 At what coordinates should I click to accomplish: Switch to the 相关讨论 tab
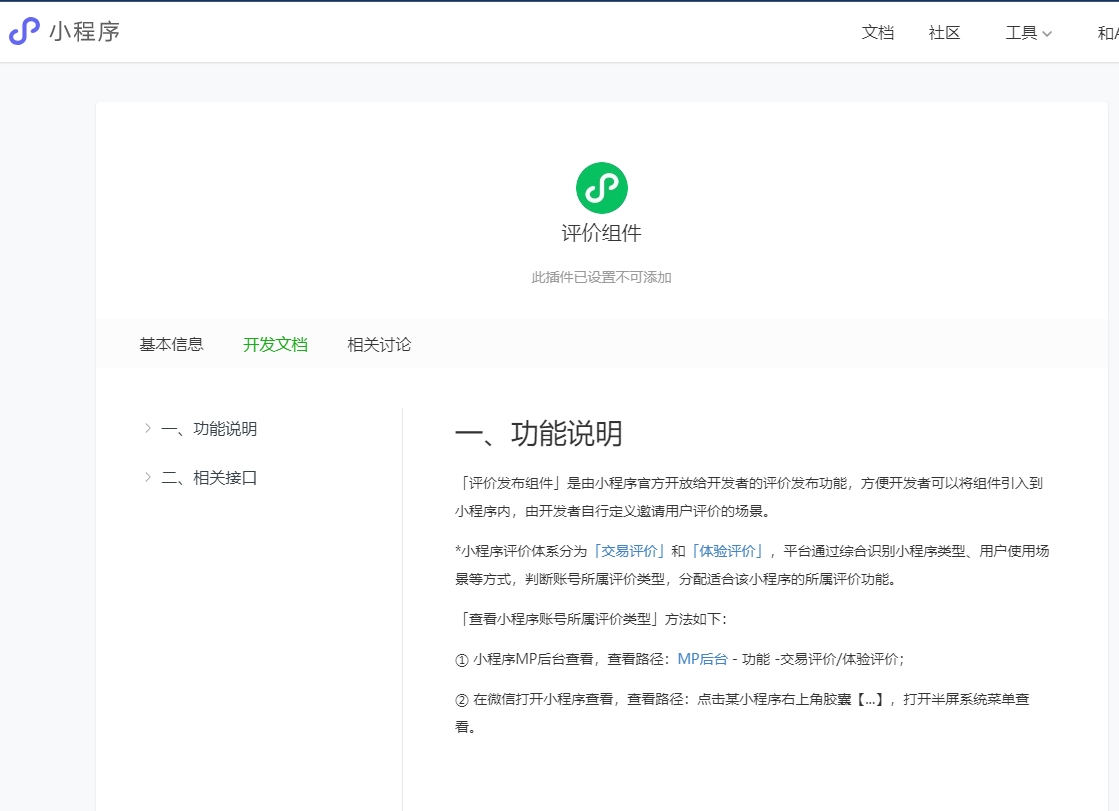[x=379, y=345]
